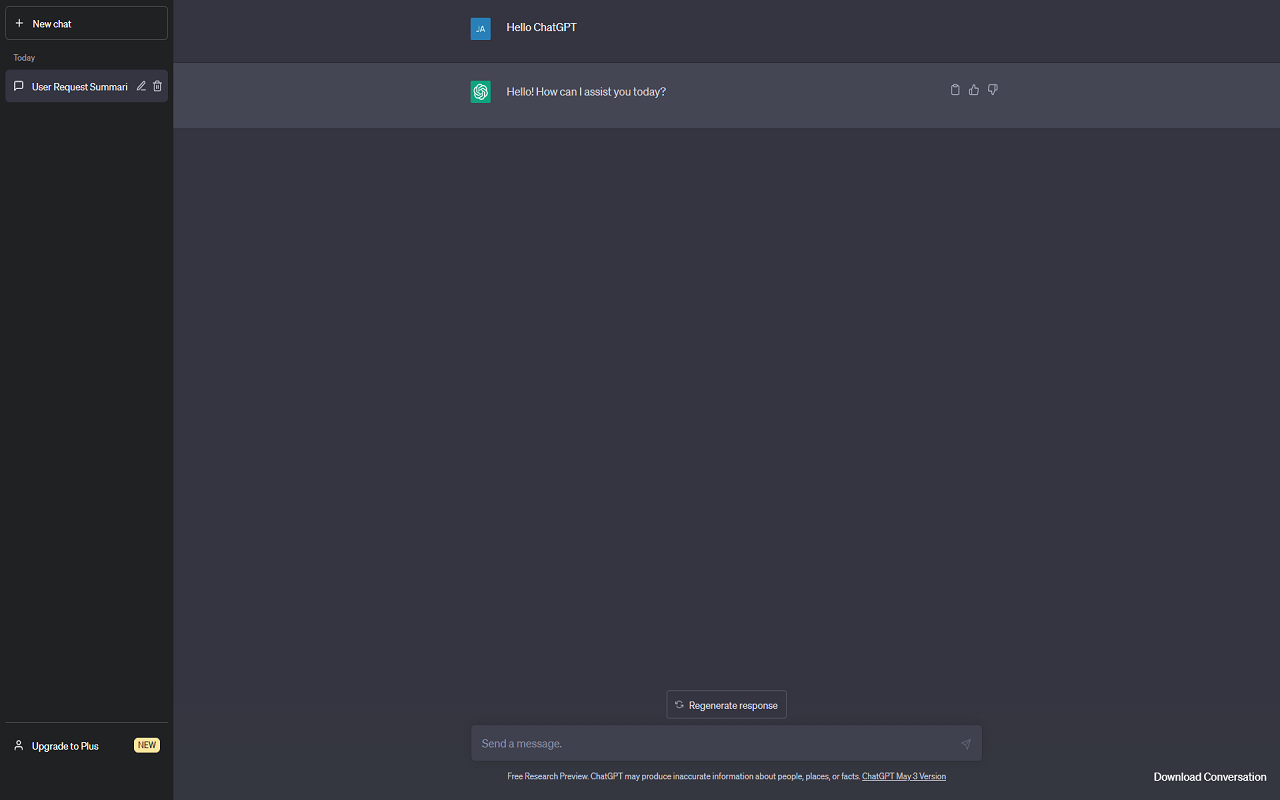Copy response with clipboard icon
Screen dimensions: 1280x800
tap(955, 90)
